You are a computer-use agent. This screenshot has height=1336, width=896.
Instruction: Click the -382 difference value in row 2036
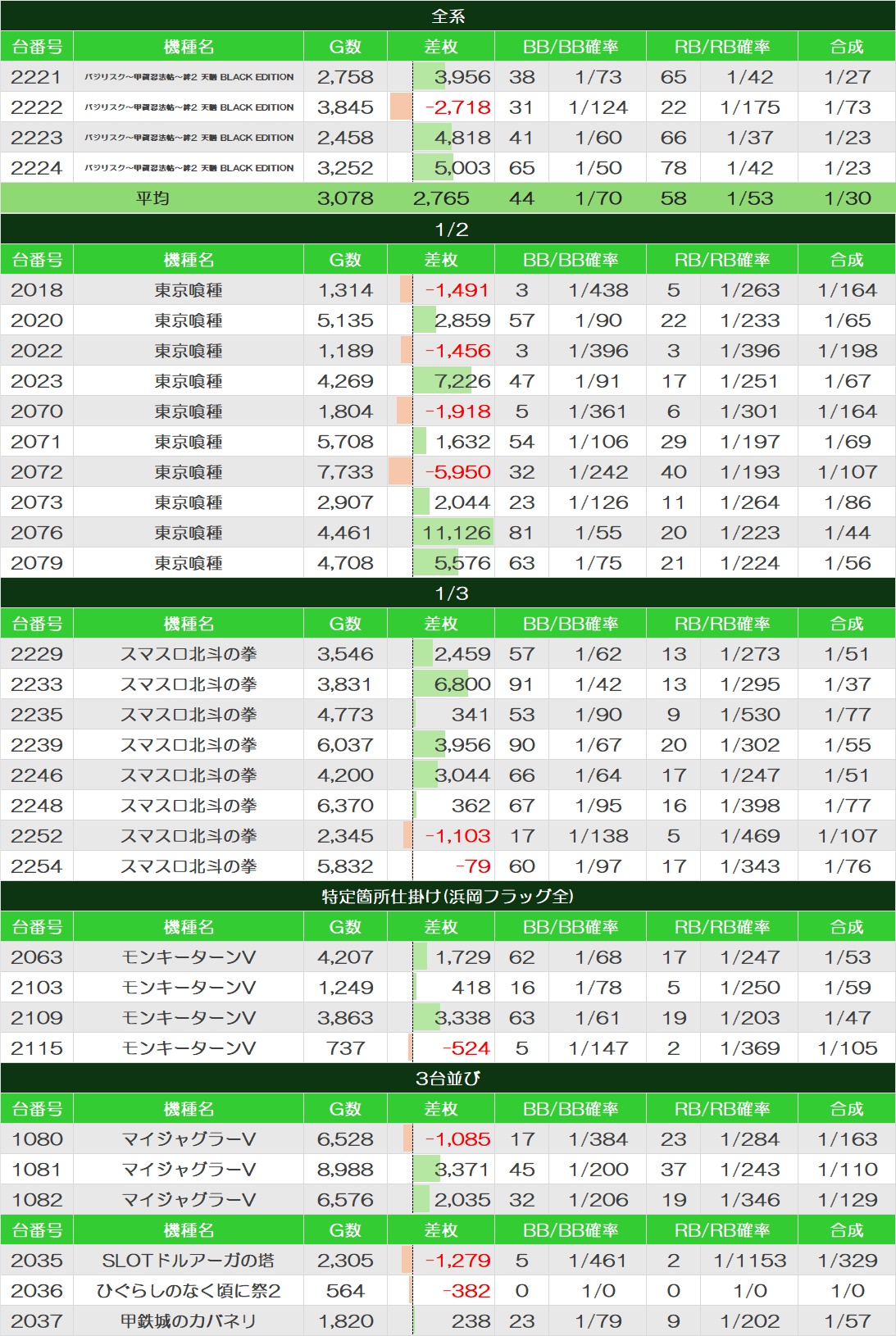(466, 1291)
